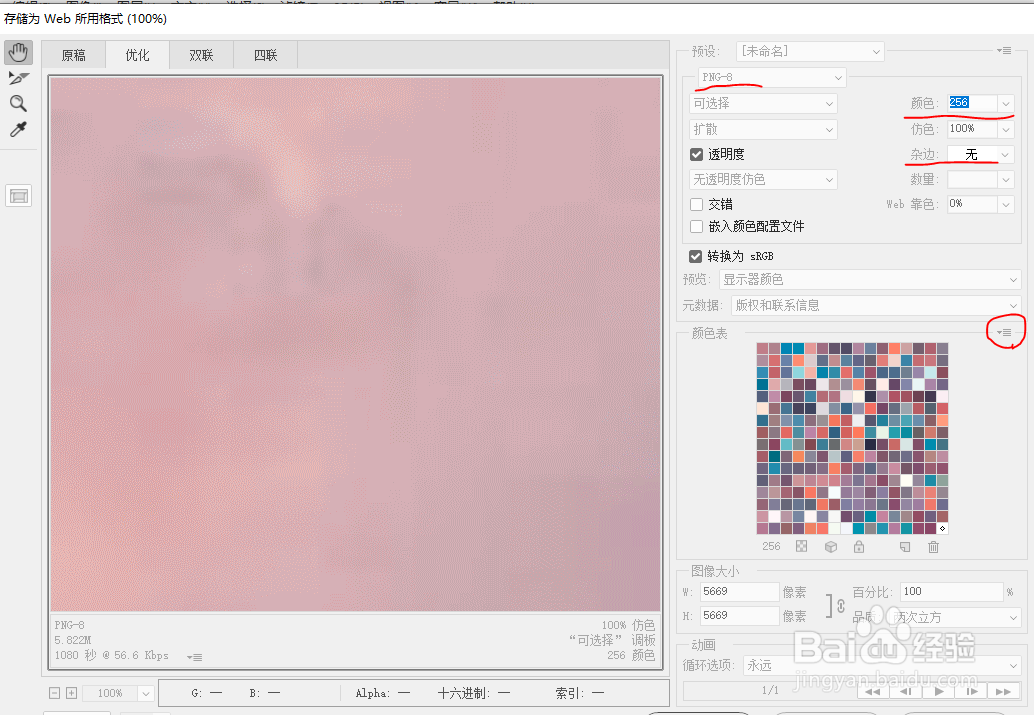Image resolution: width=1034 pixels, height=715 pixels.
Task: Jump to first animation frame
Action: 872,691
